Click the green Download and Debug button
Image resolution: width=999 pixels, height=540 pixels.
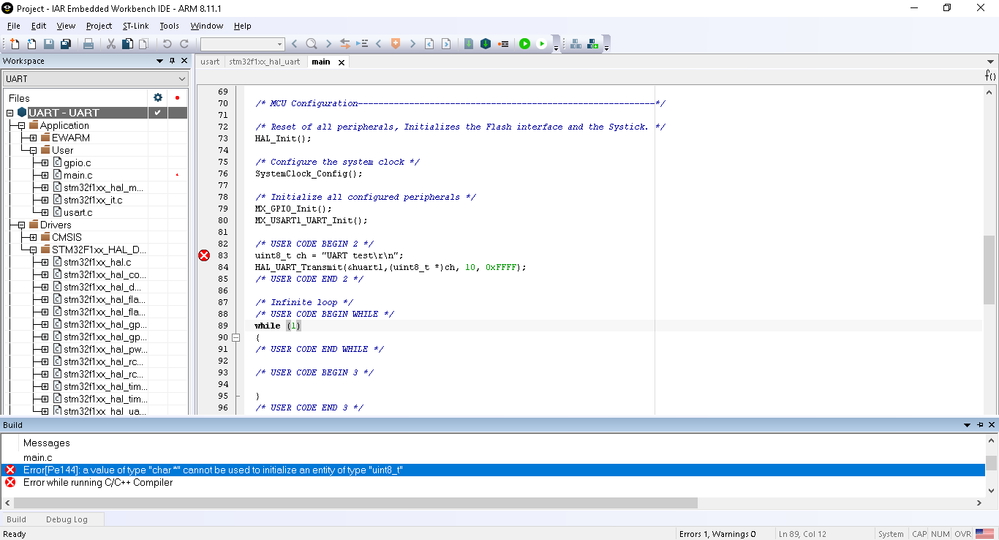pyautogui.click(x=524, y=44)
